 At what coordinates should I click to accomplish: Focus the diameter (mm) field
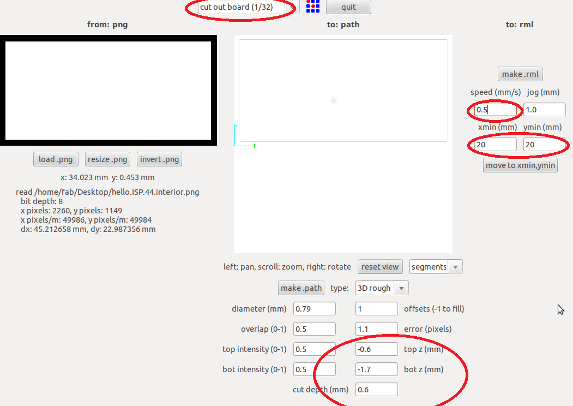point(314,309)
